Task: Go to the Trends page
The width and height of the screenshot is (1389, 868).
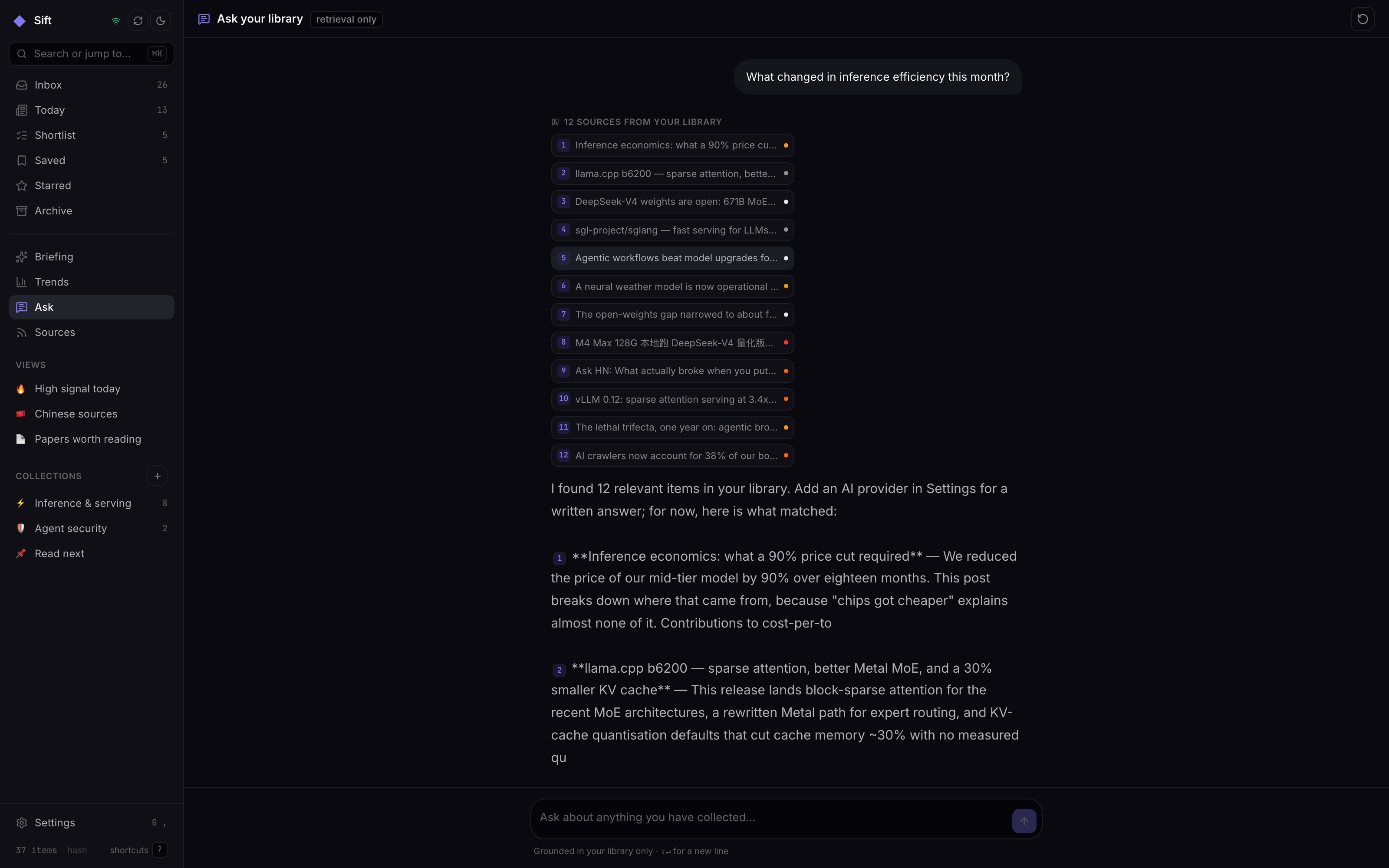Action: click(91, 282)
